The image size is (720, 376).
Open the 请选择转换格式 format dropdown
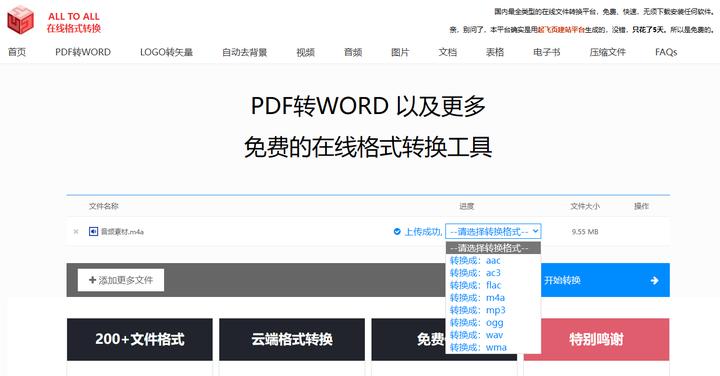point(493,231)
